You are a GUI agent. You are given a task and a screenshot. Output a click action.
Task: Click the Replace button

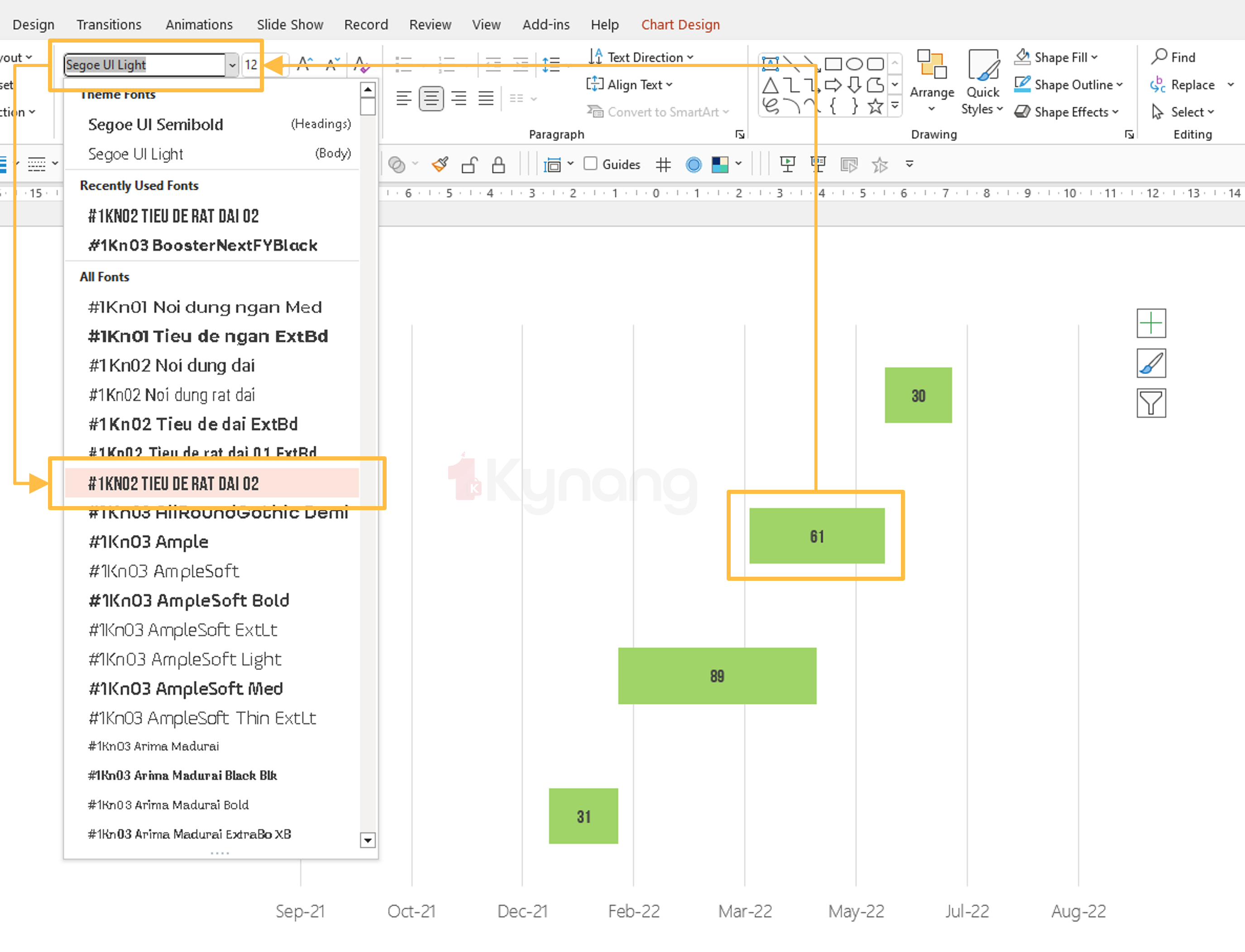(x=1183, y=85)
